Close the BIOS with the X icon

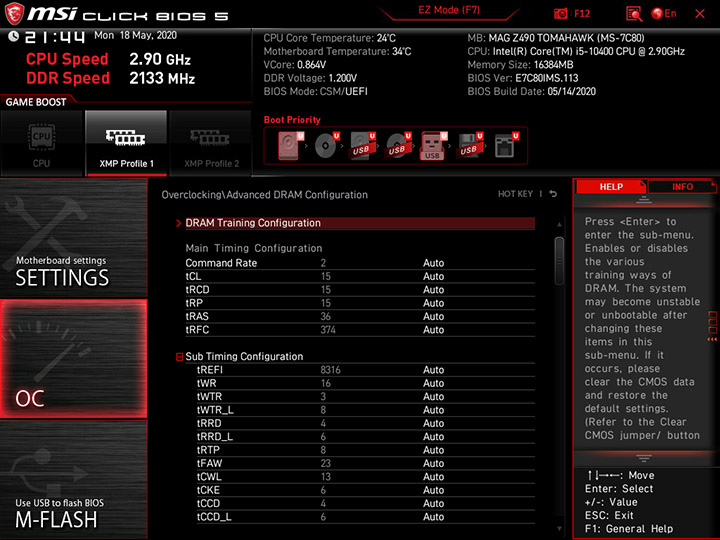tap(700, 14)
